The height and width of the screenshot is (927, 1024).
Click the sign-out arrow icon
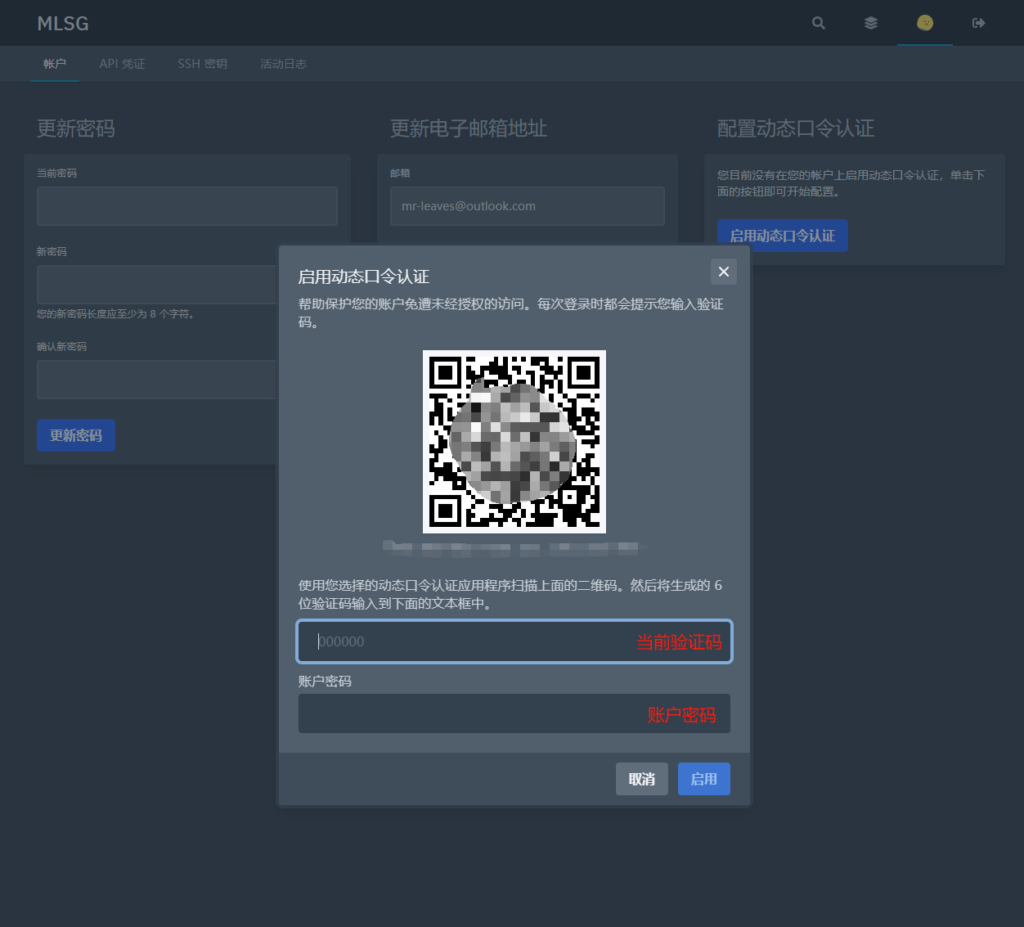pos(979,23)
